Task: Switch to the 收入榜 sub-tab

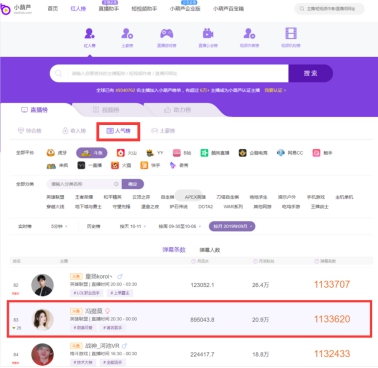Action: [74, 131]
